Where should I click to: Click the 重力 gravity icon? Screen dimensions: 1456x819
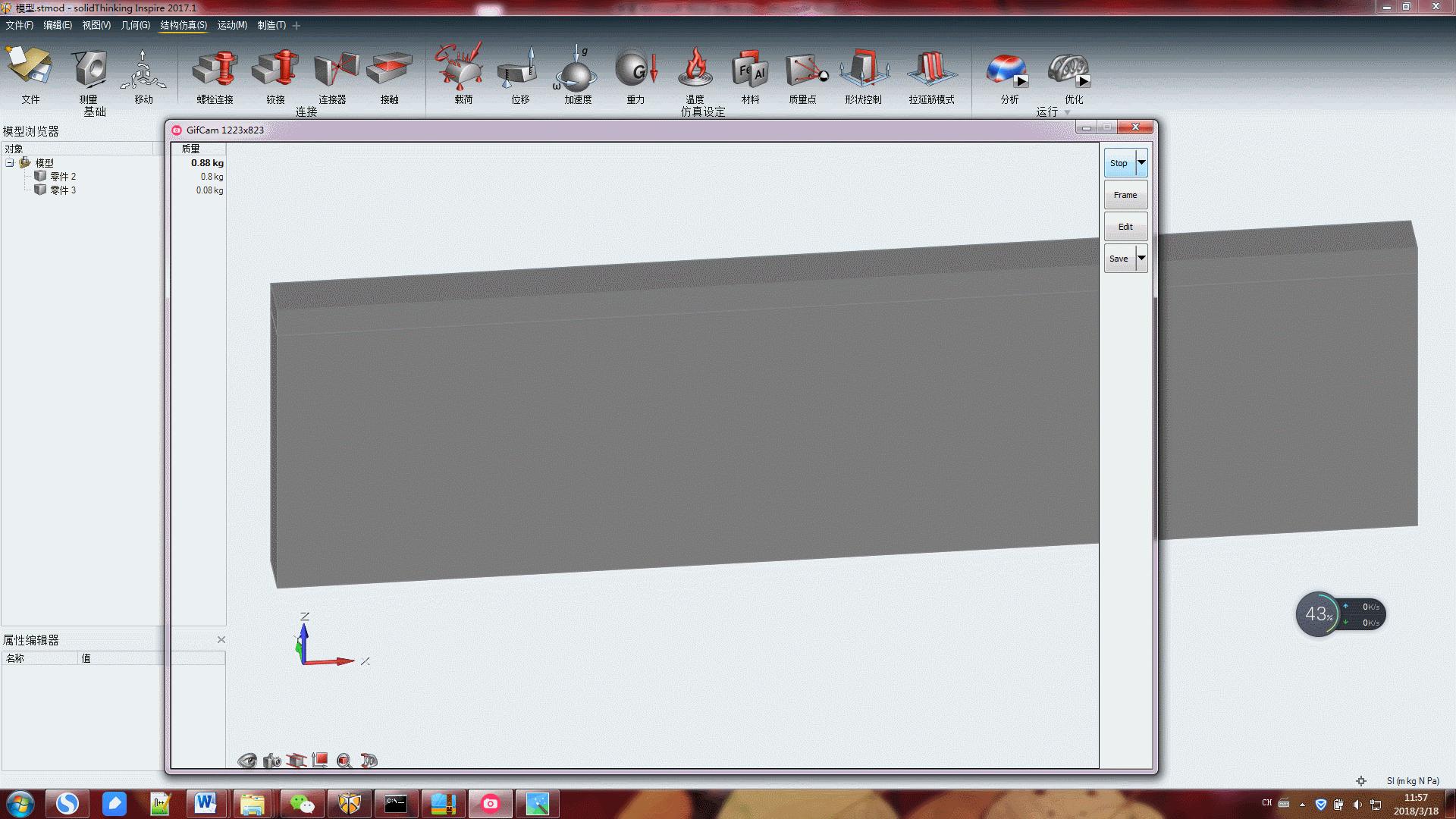pyautogui.click(x=635, y=69)
